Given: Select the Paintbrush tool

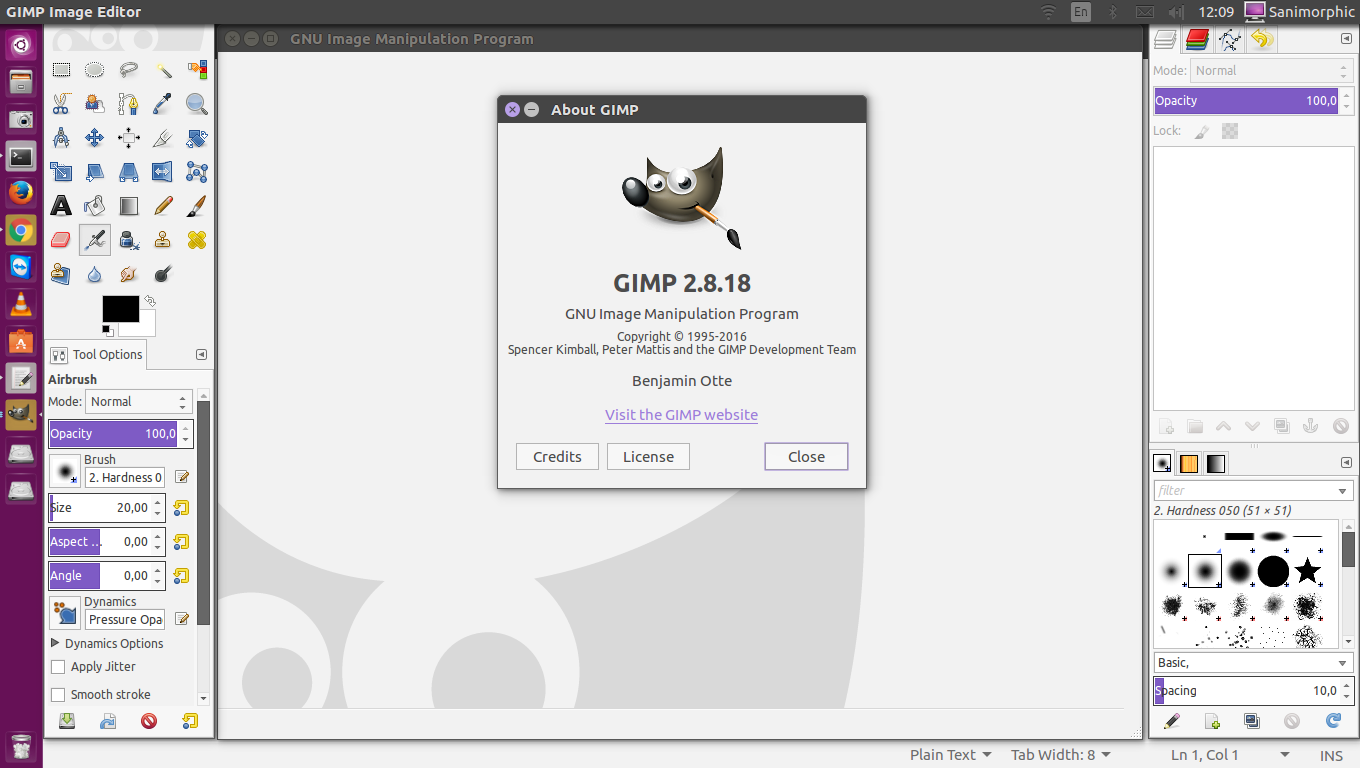Looking at the screenshot, I should click(x=197, y=206).
